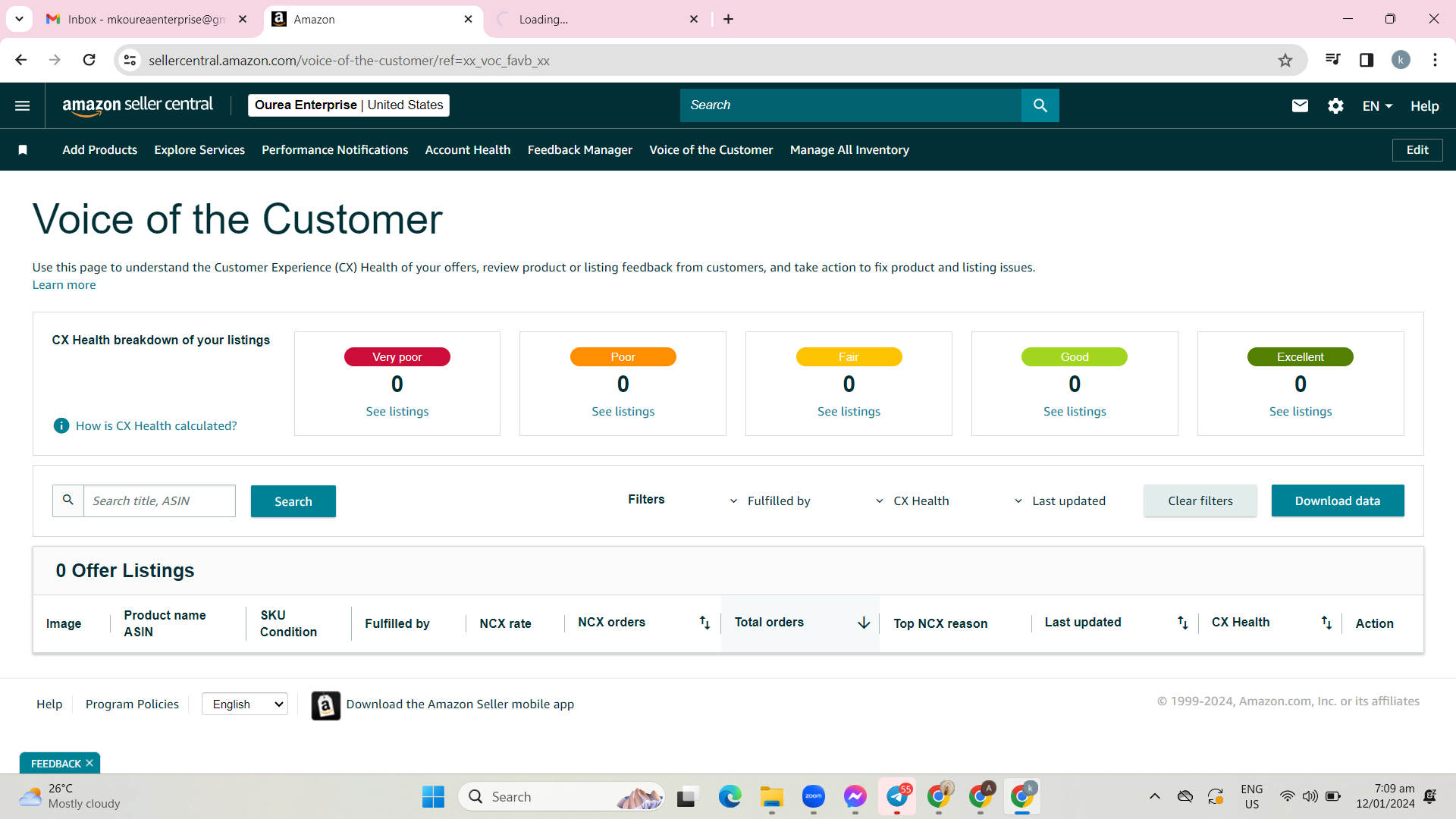Open File Explorer from taskbar

771,797
